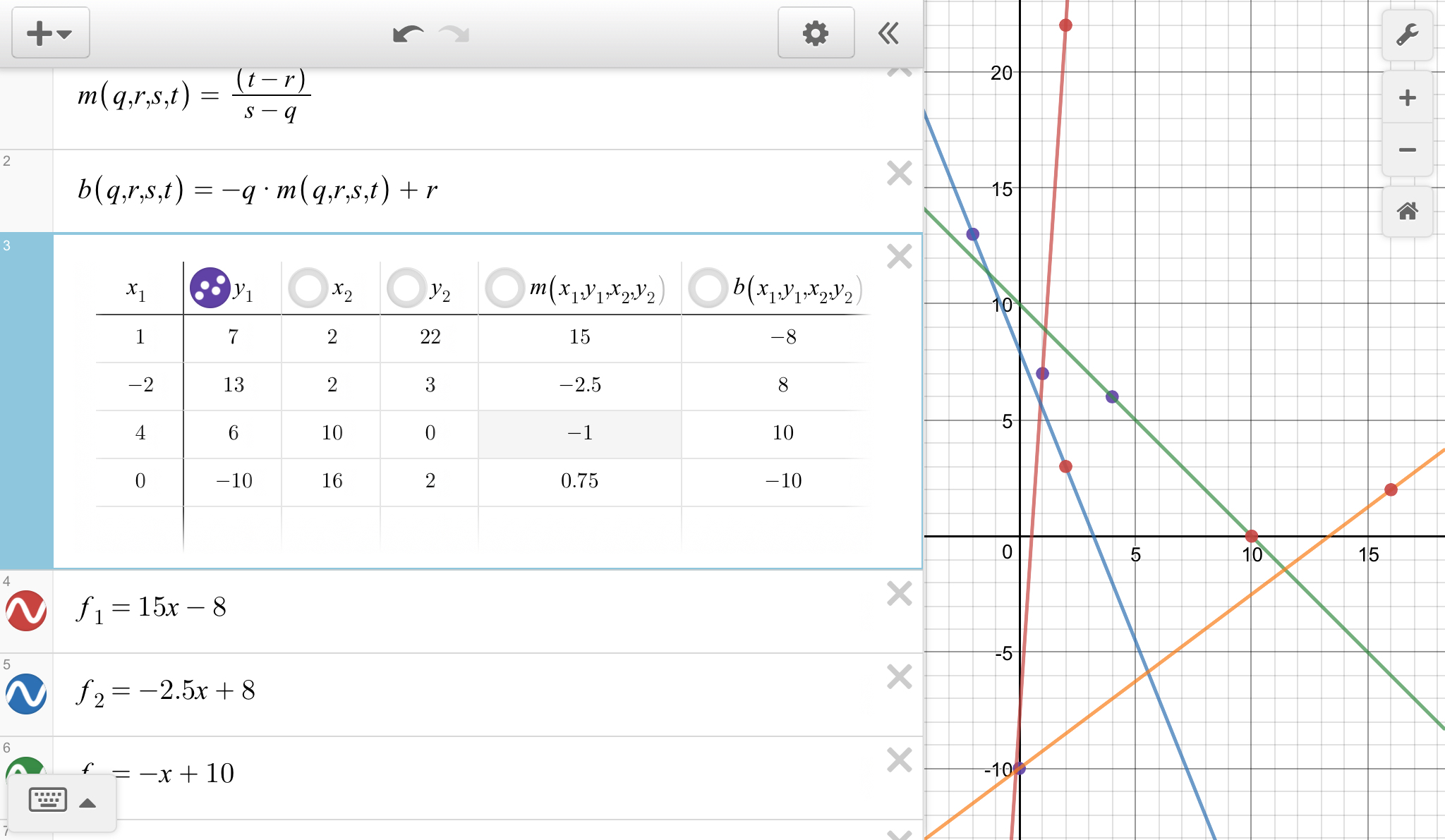Enable plotting for y2 column

(406, 288)
